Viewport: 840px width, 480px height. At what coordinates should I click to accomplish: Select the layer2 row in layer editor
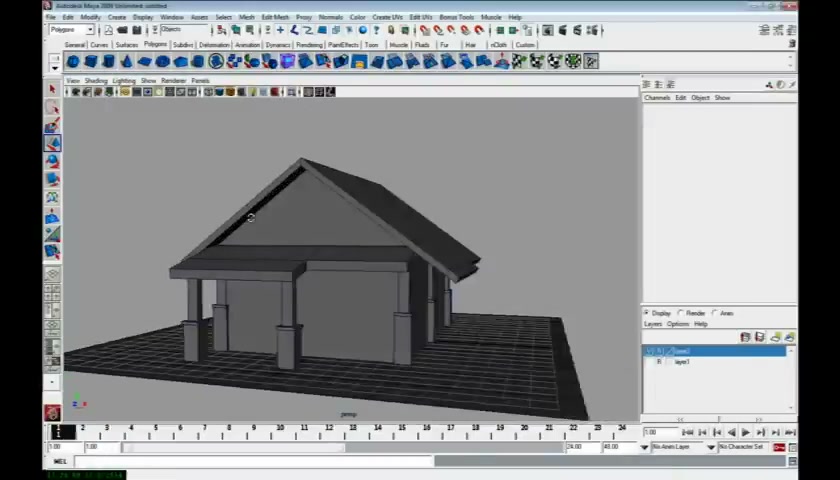point(714,351)
